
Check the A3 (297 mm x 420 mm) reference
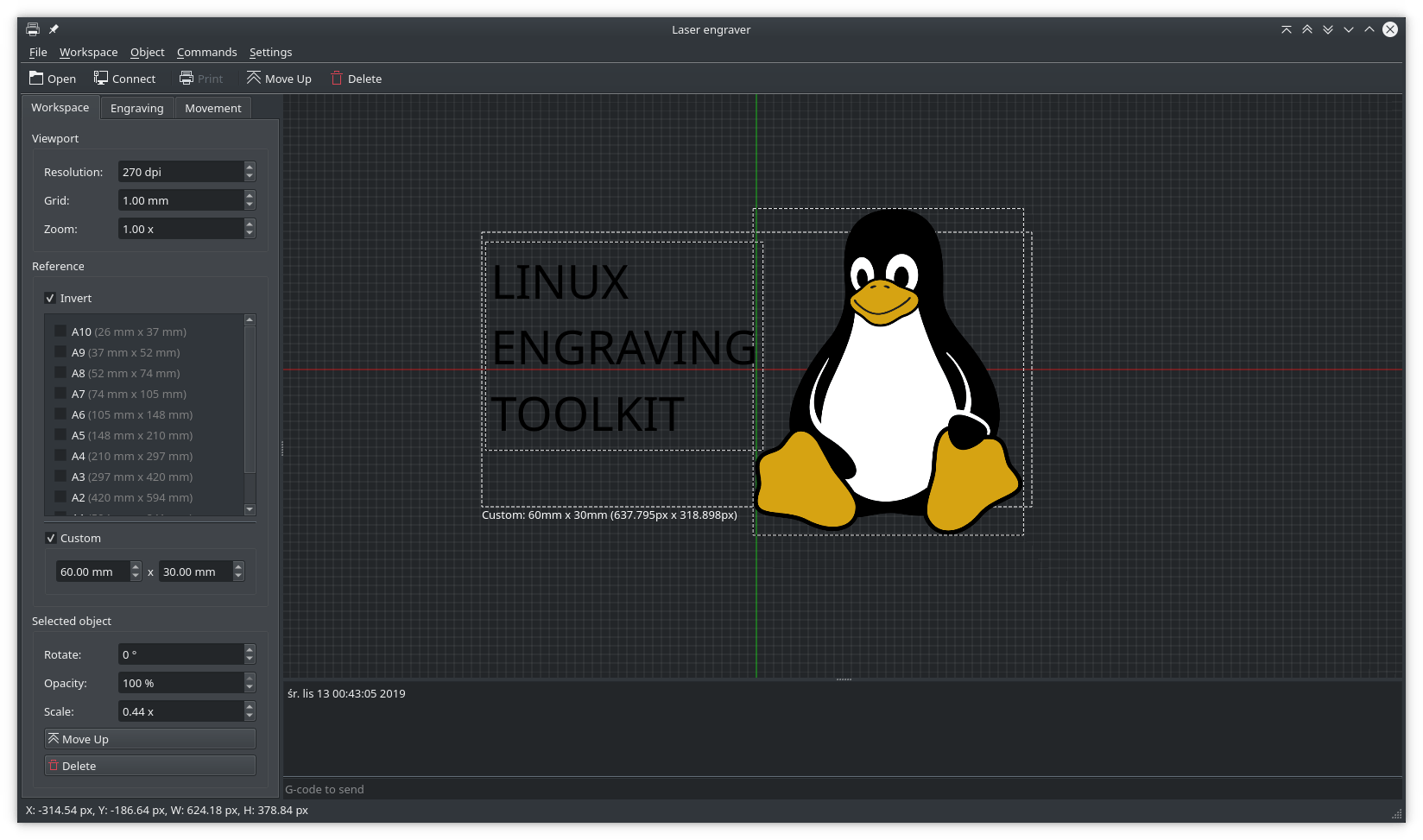(x=60, y=477)
